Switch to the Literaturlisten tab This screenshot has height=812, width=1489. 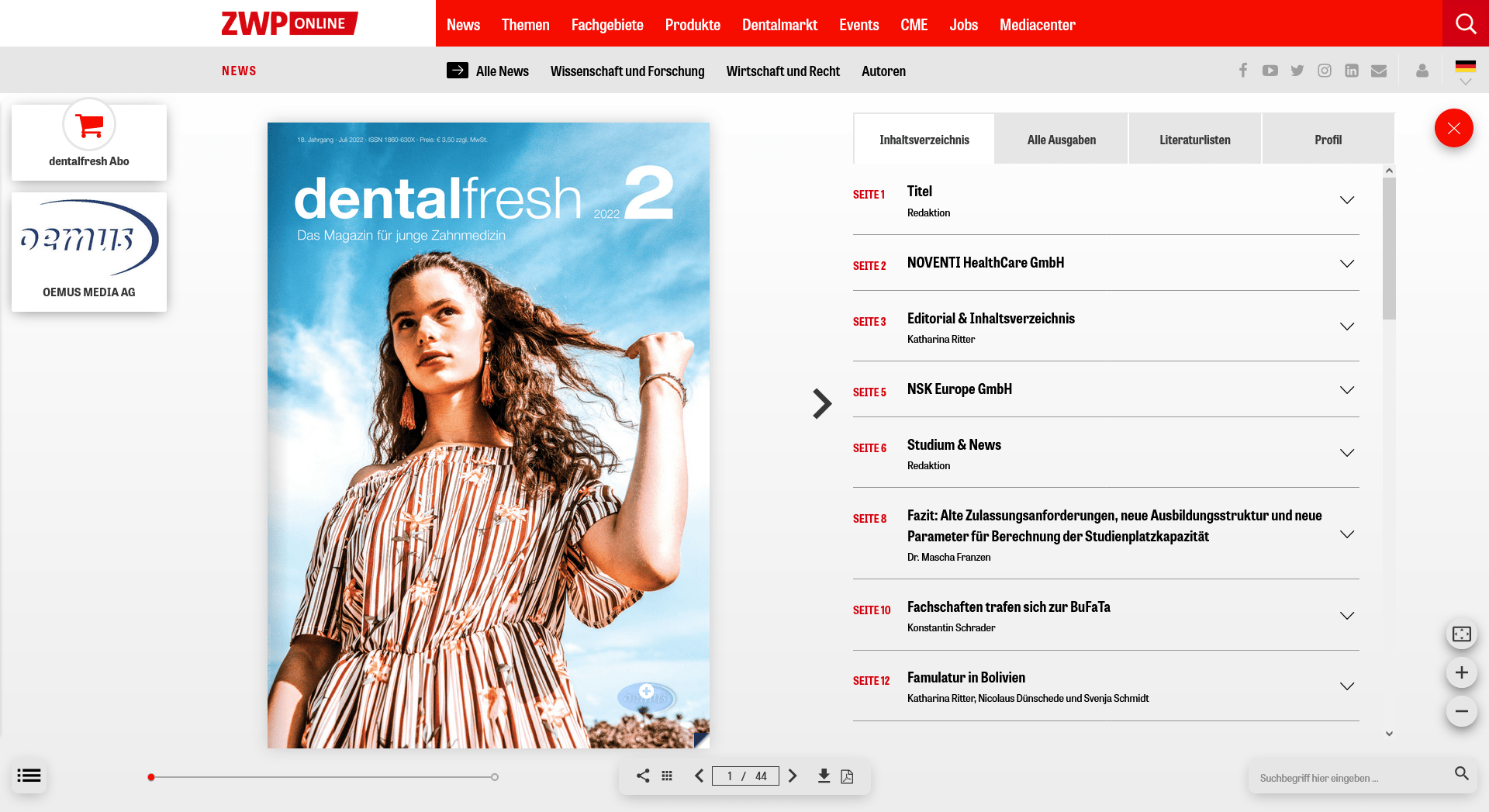tap(1195, 140)
